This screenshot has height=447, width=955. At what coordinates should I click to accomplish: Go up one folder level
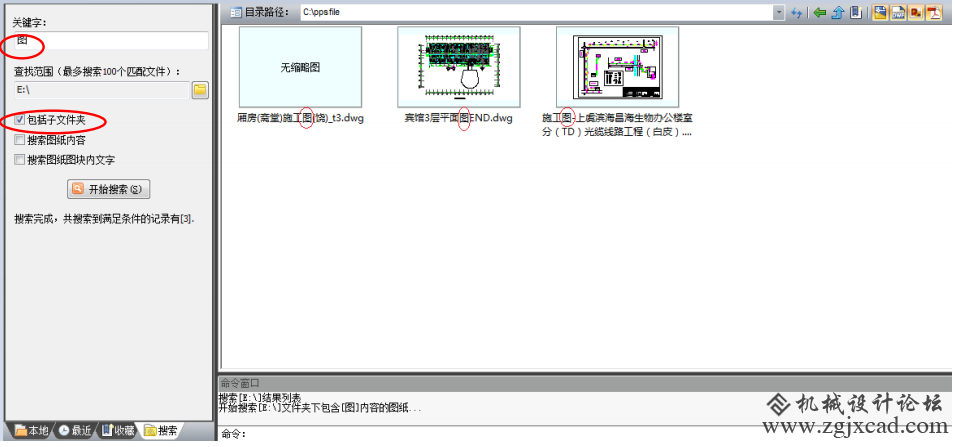coord(837,13)
